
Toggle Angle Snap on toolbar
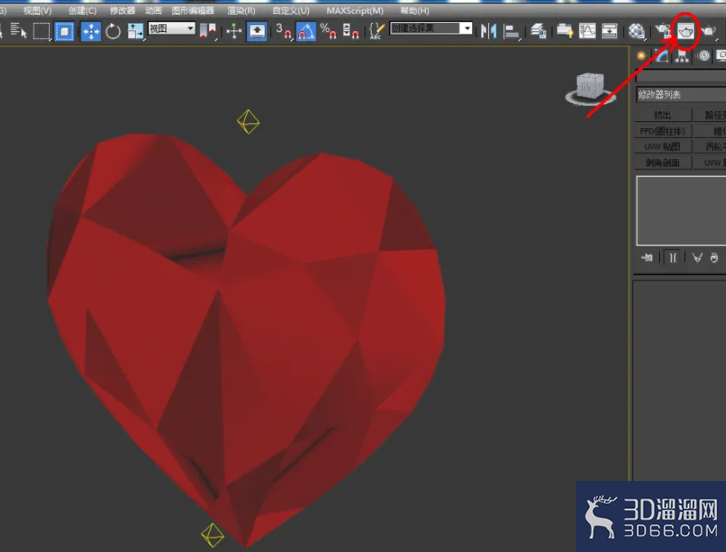tap(306, 31)
